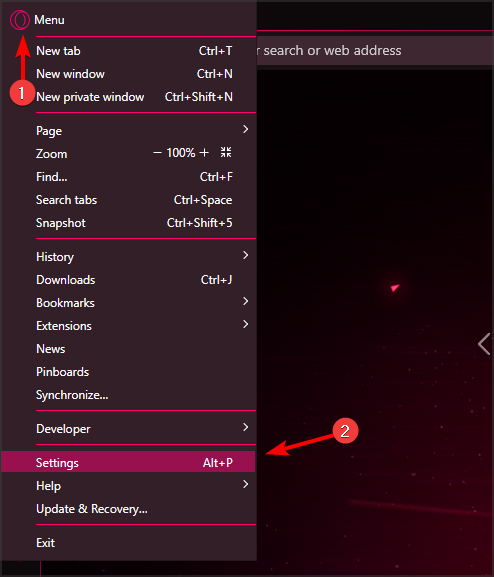Click the sidebar collapse chevron on right edge
Screen dimensions: 494x577
coord(484,344)
